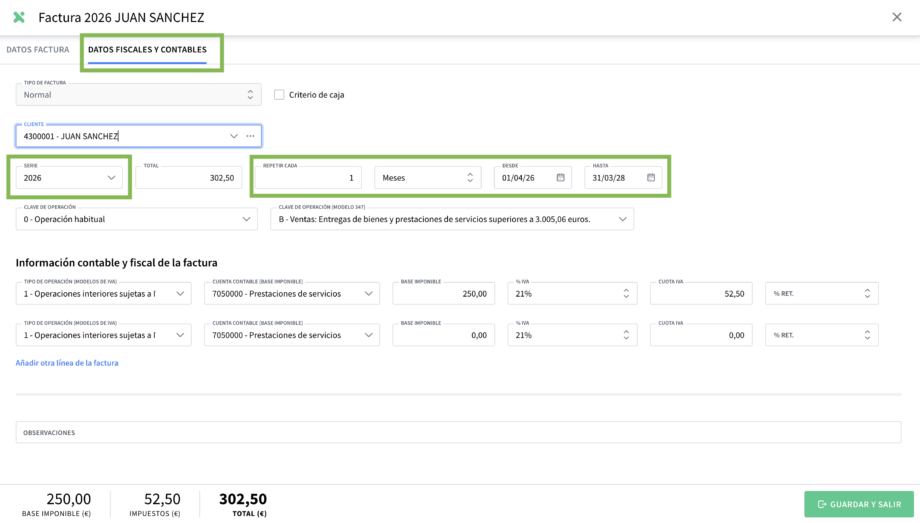This screenshot has width=920, height=523.
Task: Enable the Criterio de caja checkbox
Action: click(280, 95)
